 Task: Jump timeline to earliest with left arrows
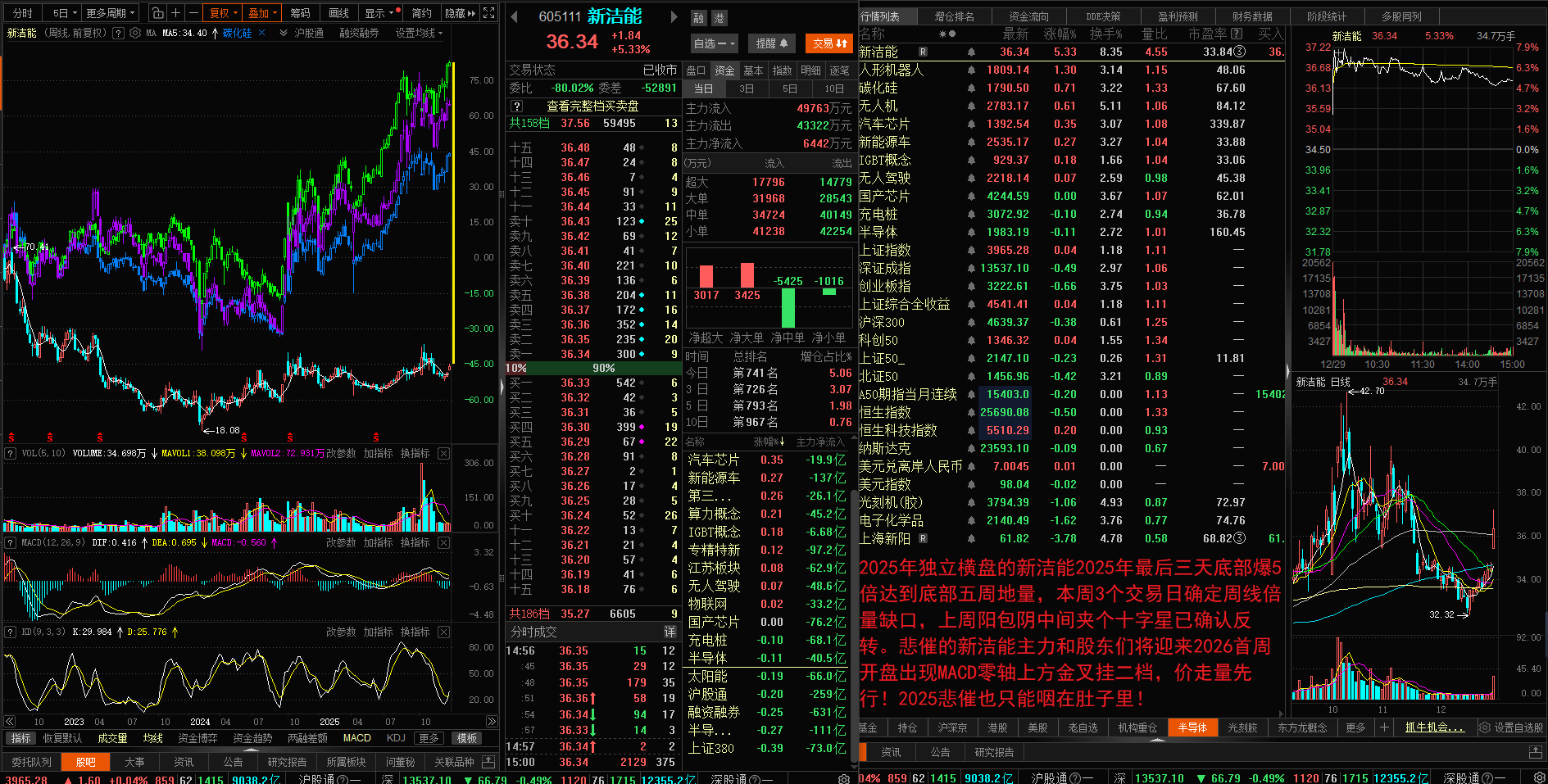click(x=10, y=721)
